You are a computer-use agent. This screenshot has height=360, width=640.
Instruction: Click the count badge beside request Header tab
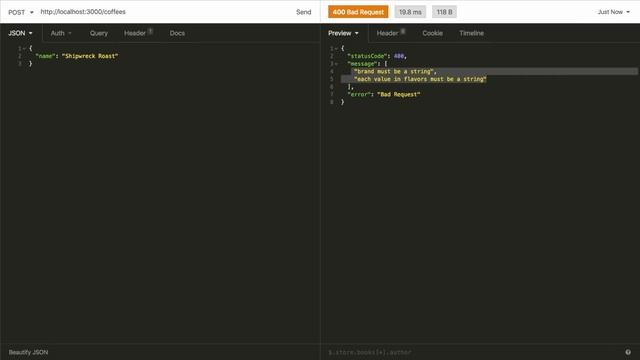[150, 31]
